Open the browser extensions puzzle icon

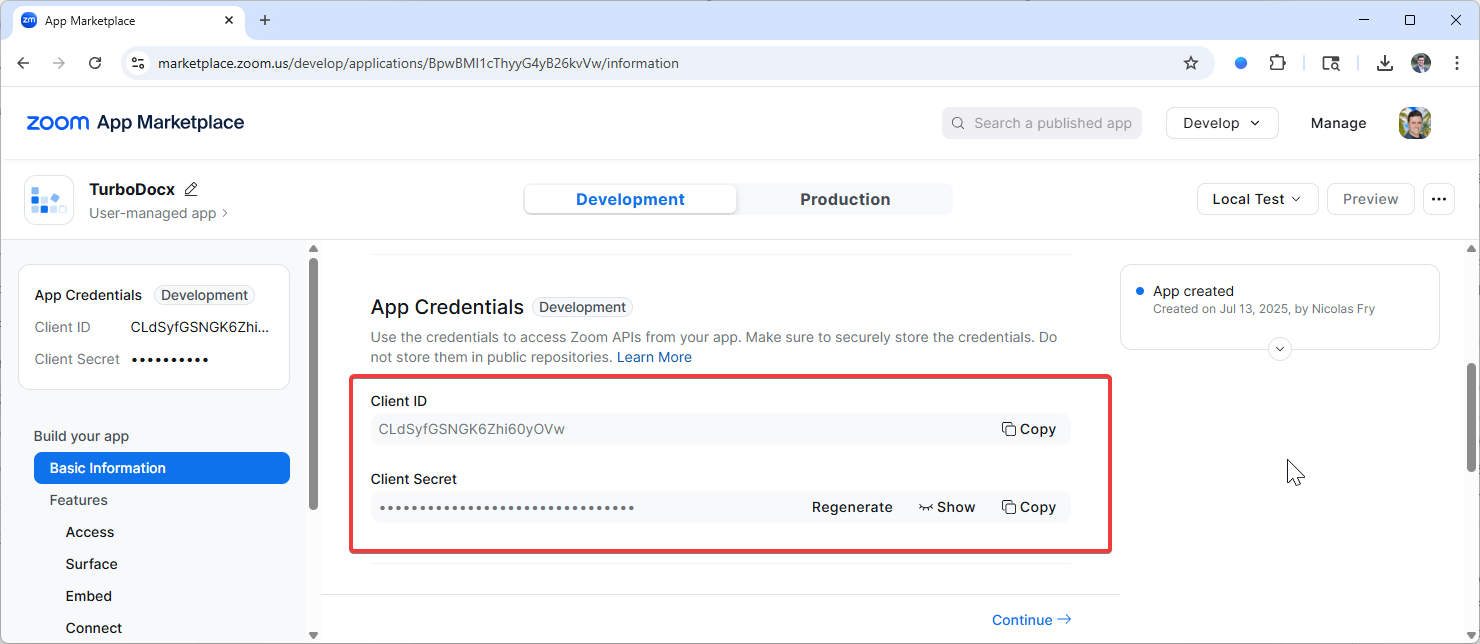point(1277,63)
